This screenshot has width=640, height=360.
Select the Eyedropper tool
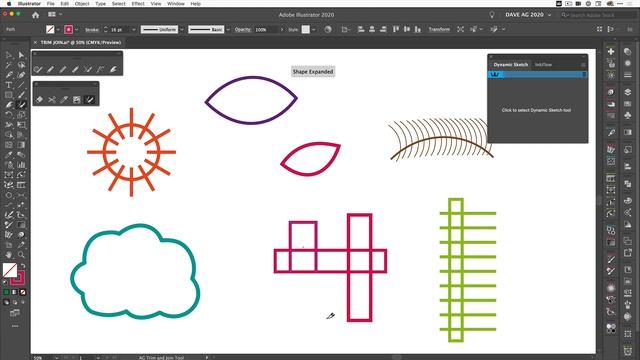9,155
